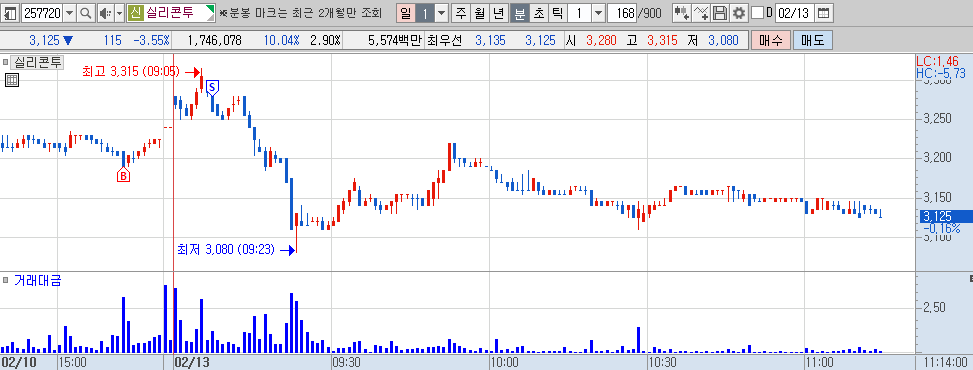Toggle the small square beside 실리콘투 chart label
Image resolution: width=973 pixels, height=370 pixels.
coord(6,62)
